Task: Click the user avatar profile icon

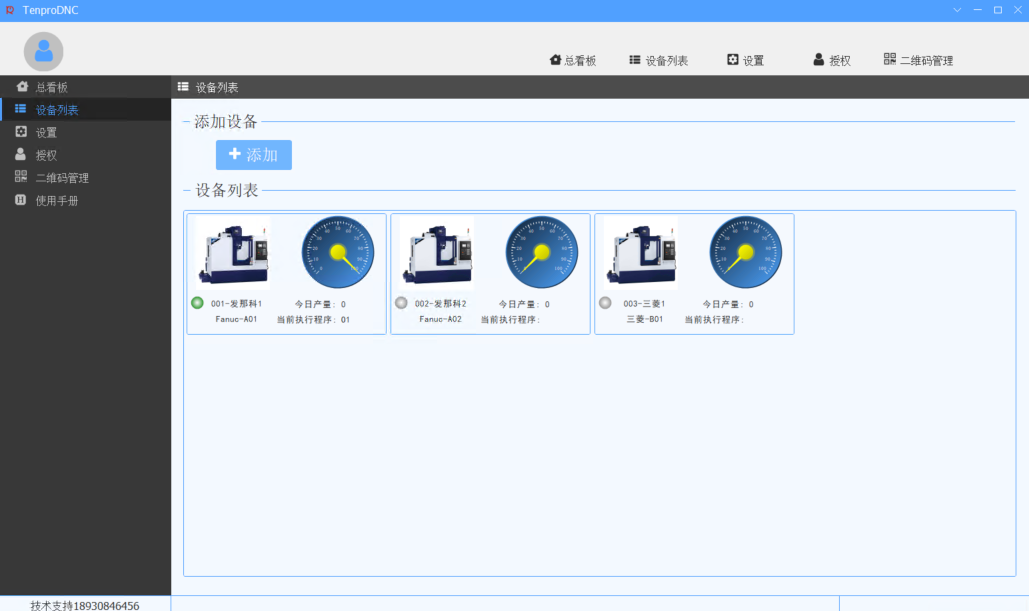Action: 43,52
